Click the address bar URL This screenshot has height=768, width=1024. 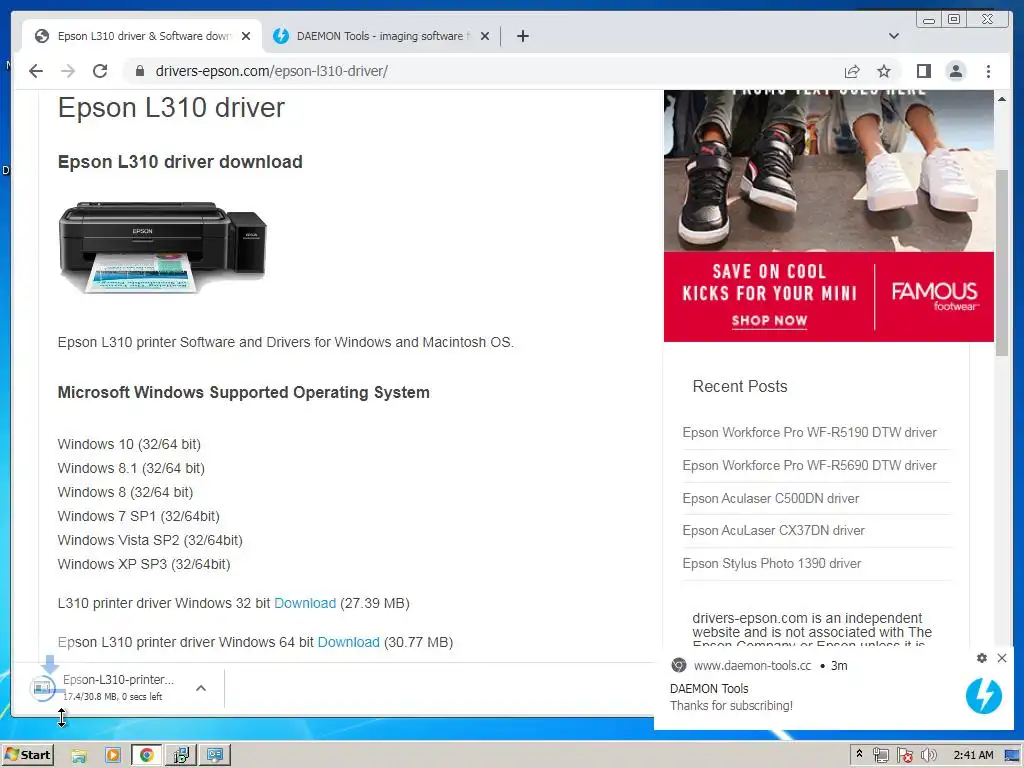272,71
